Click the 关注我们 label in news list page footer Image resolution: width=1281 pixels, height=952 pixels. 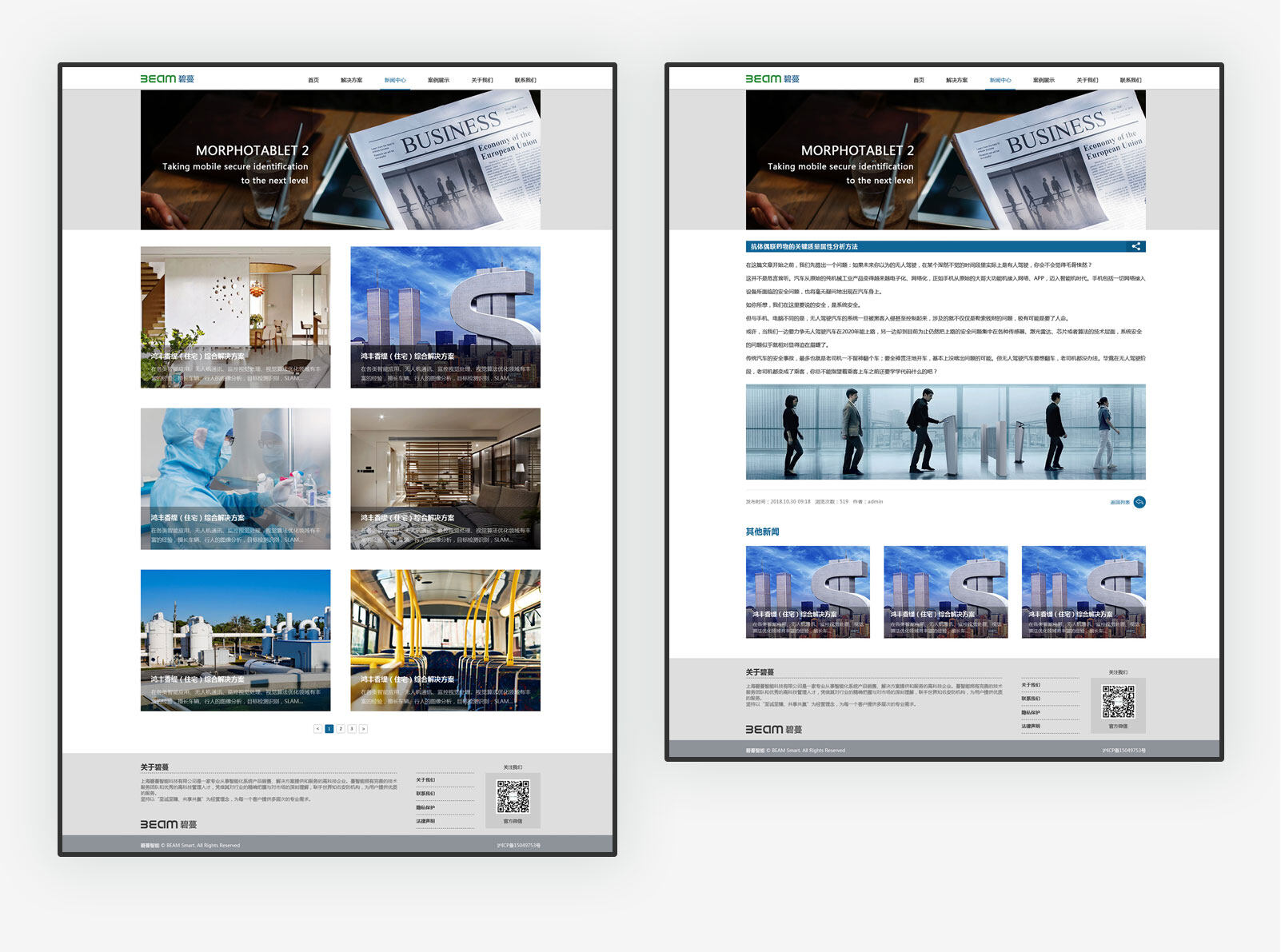coord(513,767)
